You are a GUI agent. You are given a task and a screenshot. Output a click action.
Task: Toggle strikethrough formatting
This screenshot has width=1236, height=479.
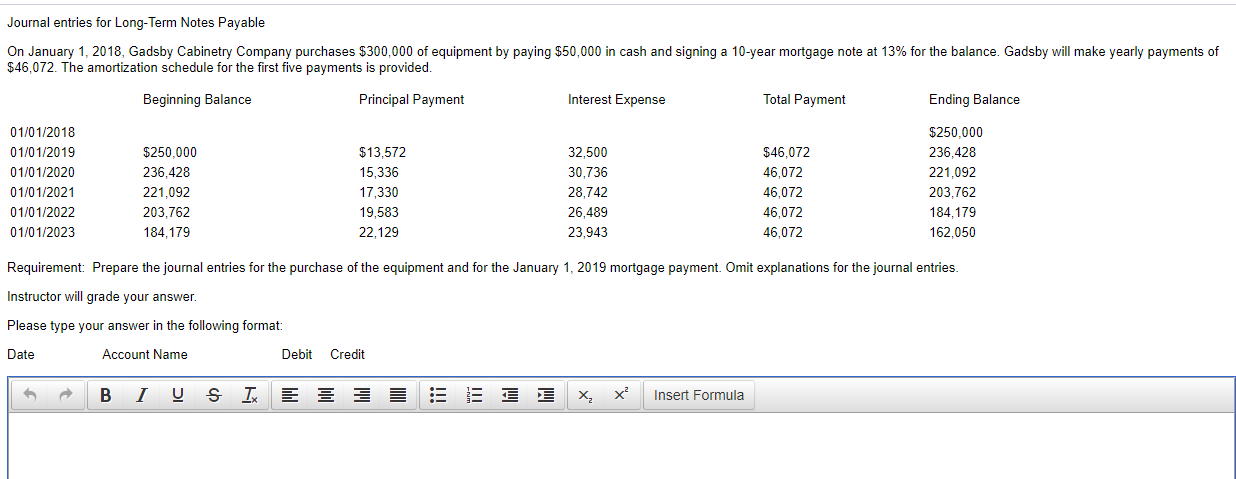(x=212, y=395)
